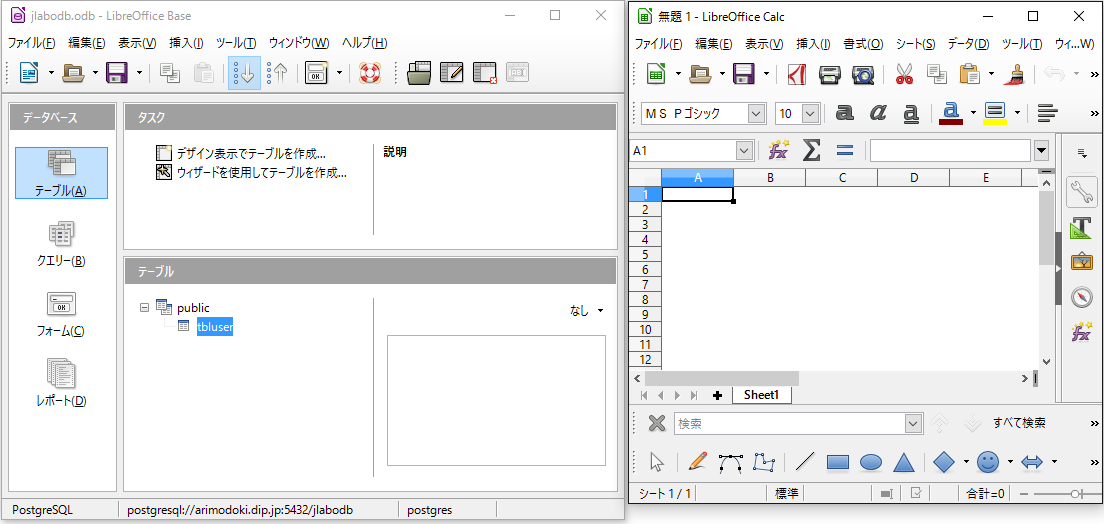
Task: Open ウィンドウ menu in Base window
Action: pos(299,42)
